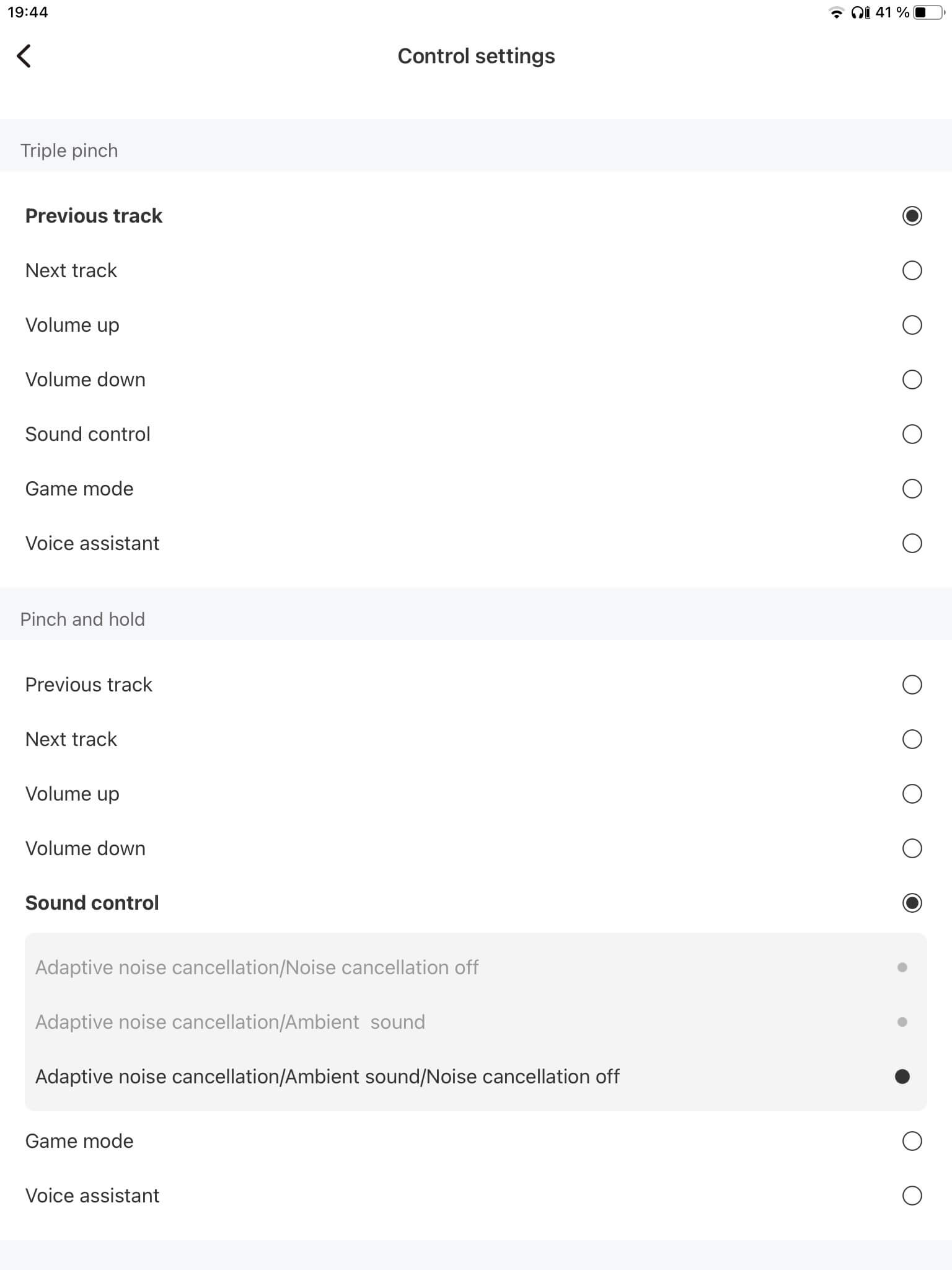Select Previous track for Pinch and hold
The image size is (952, 1270).
[912, 685]
